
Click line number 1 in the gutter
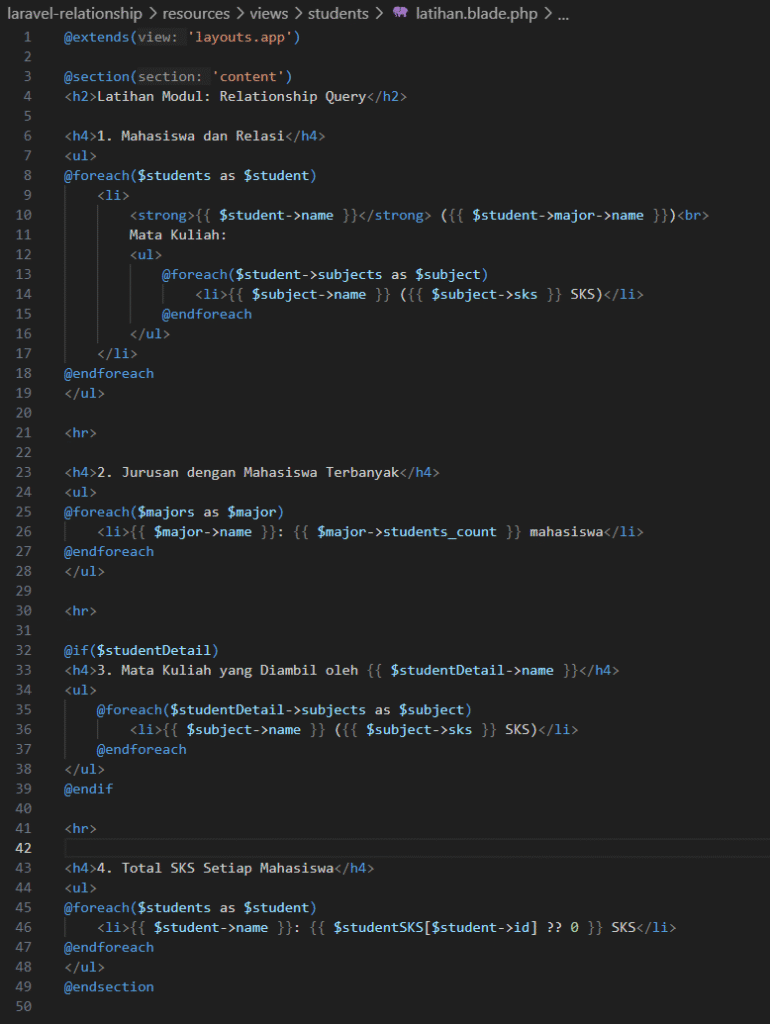[27, 37]
